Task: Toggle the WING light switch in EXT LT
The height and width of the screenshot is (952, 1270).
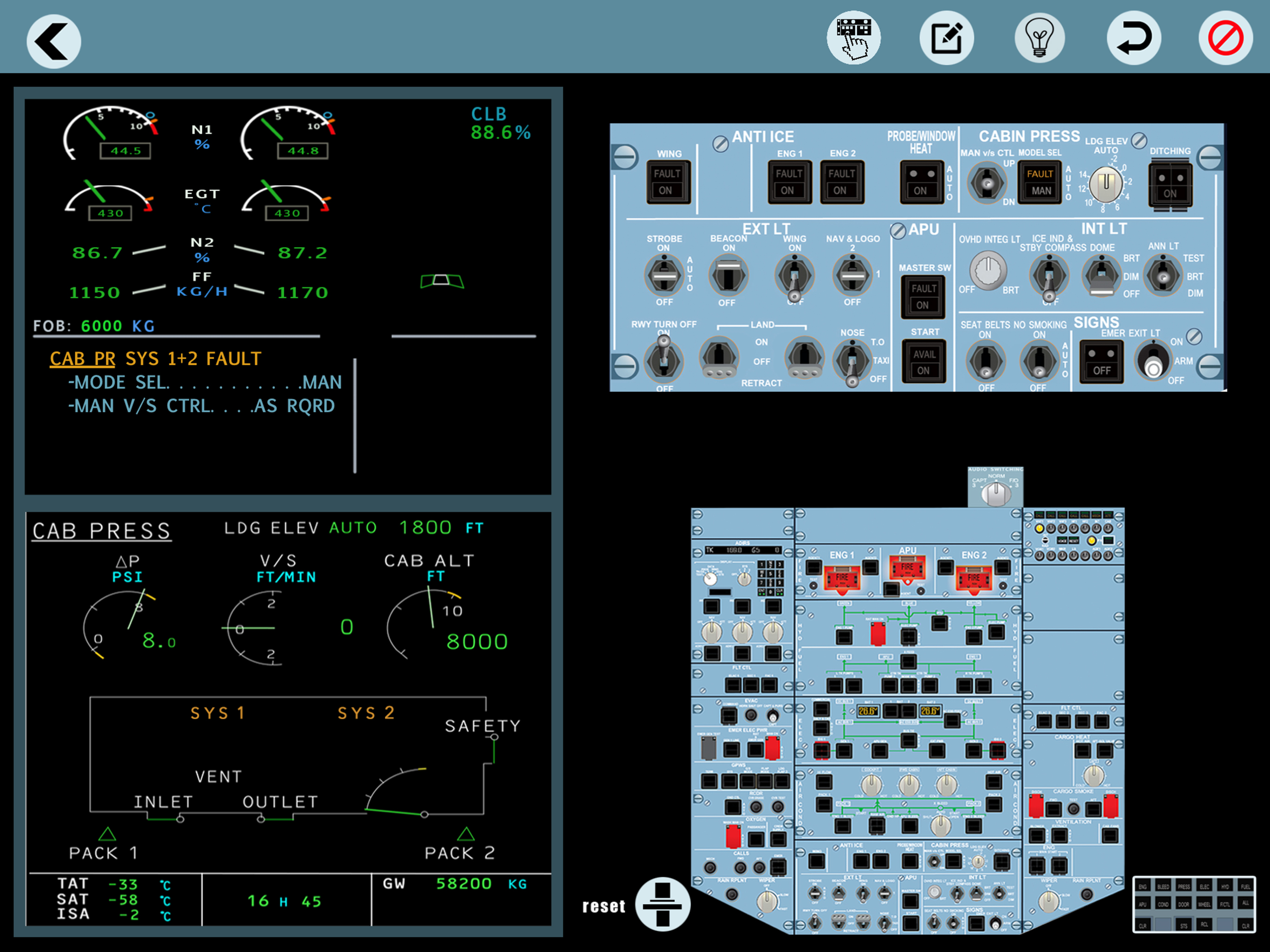Action: (x=794, y=278)
